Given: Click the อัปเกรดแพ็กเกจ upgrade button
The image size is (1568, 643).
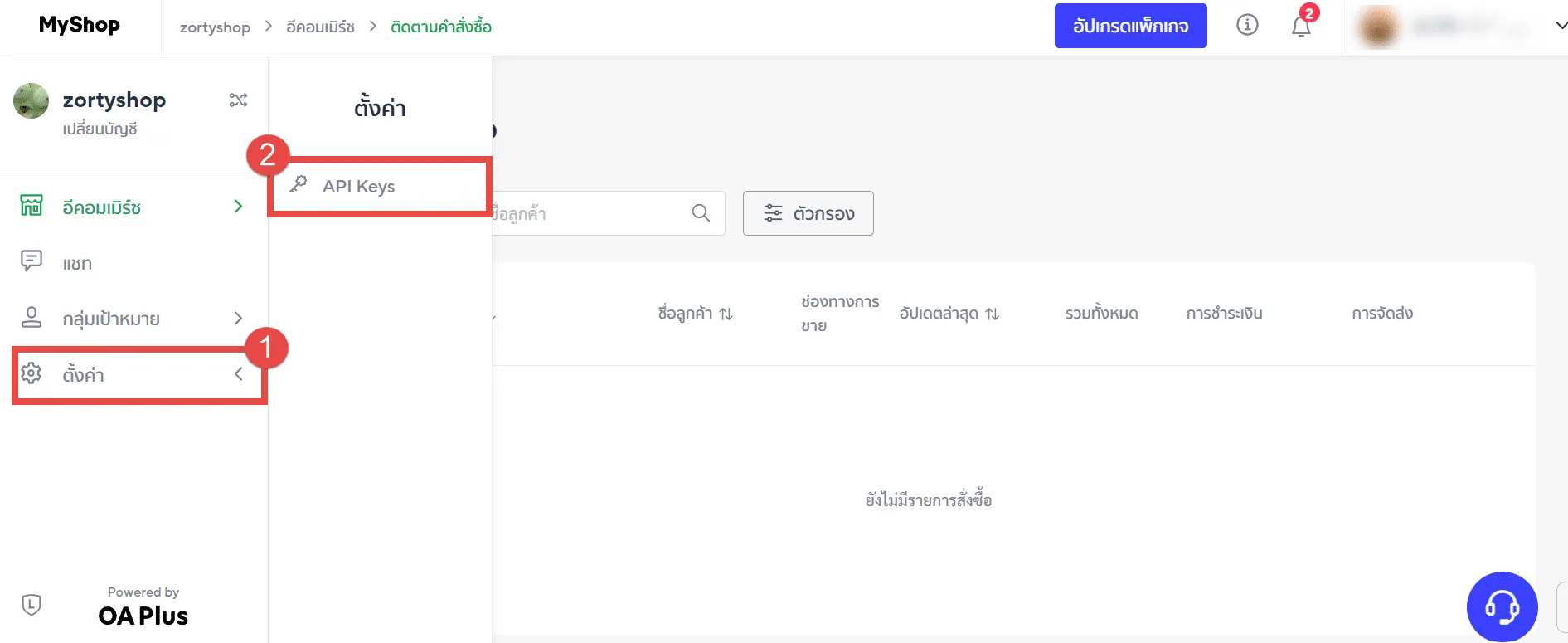Looking at the screenshot, I should (x=1130, y=26).
